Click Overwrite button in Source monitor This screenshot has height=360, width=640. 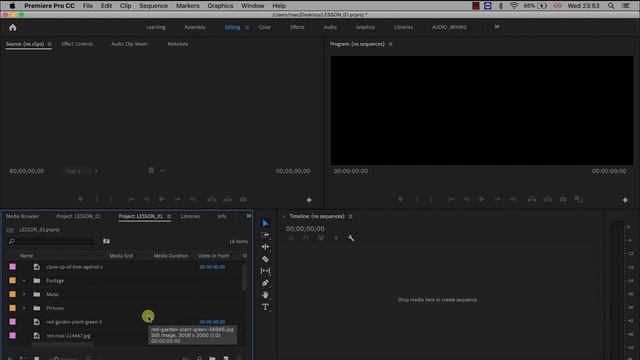(x=227, y=199)
